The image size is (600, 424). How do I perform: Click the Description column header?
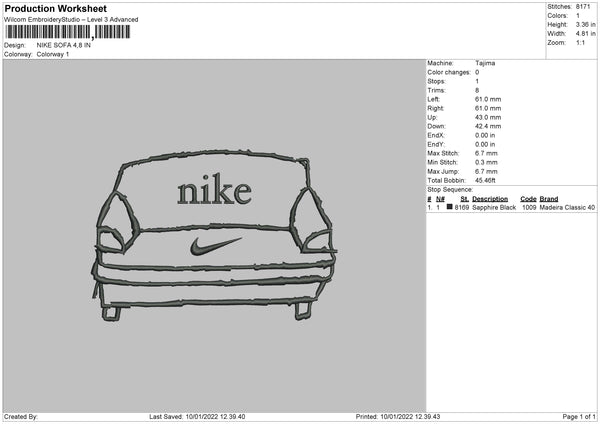click(x=490, y=199)
